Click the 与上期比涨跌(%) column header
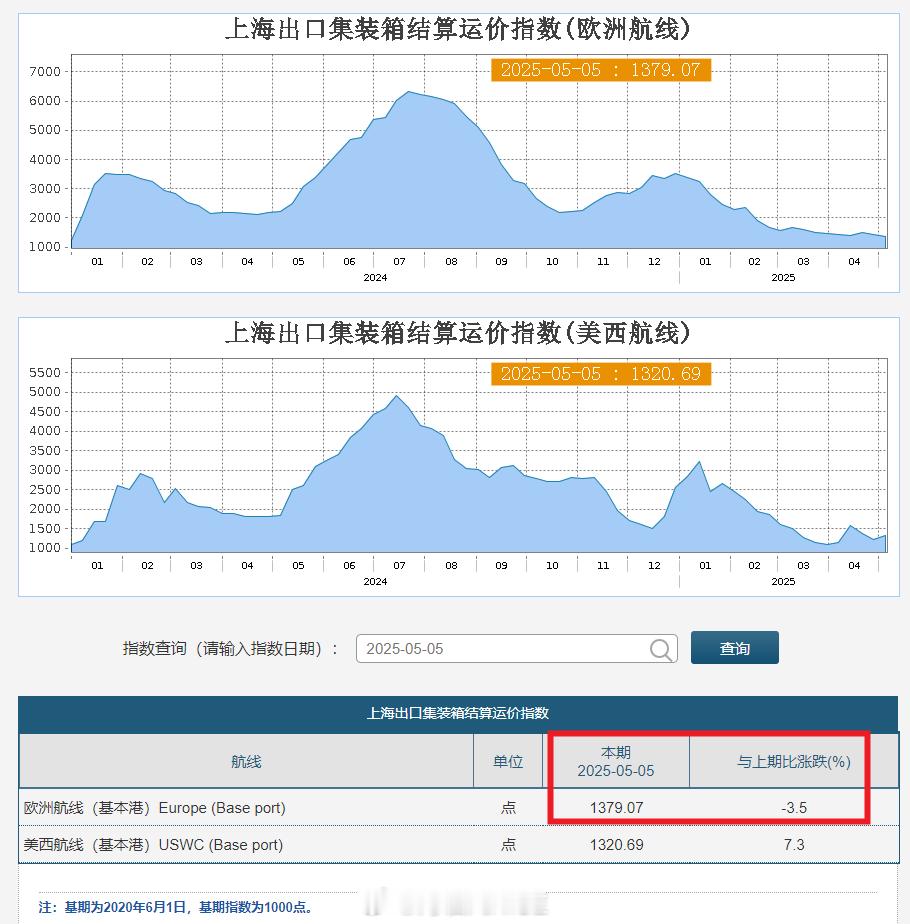 (793, 761)
